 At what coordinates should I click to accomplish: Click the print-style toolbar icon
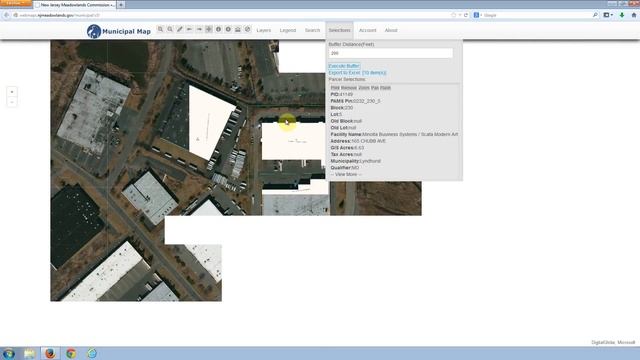(x=238, y=29)
